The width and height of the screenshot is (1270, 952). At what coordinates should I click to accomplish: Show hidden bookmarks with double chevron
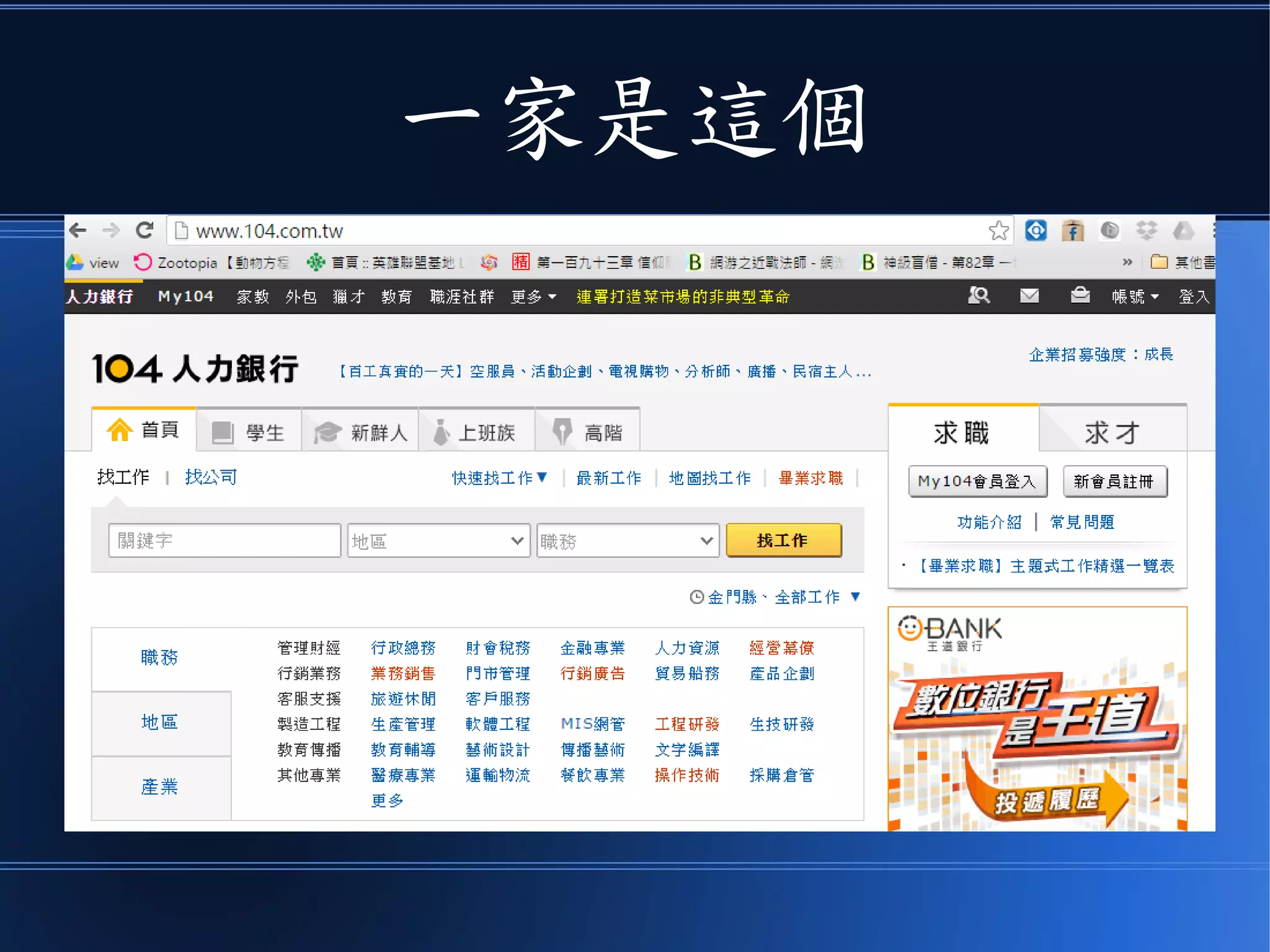[1127, 262]
